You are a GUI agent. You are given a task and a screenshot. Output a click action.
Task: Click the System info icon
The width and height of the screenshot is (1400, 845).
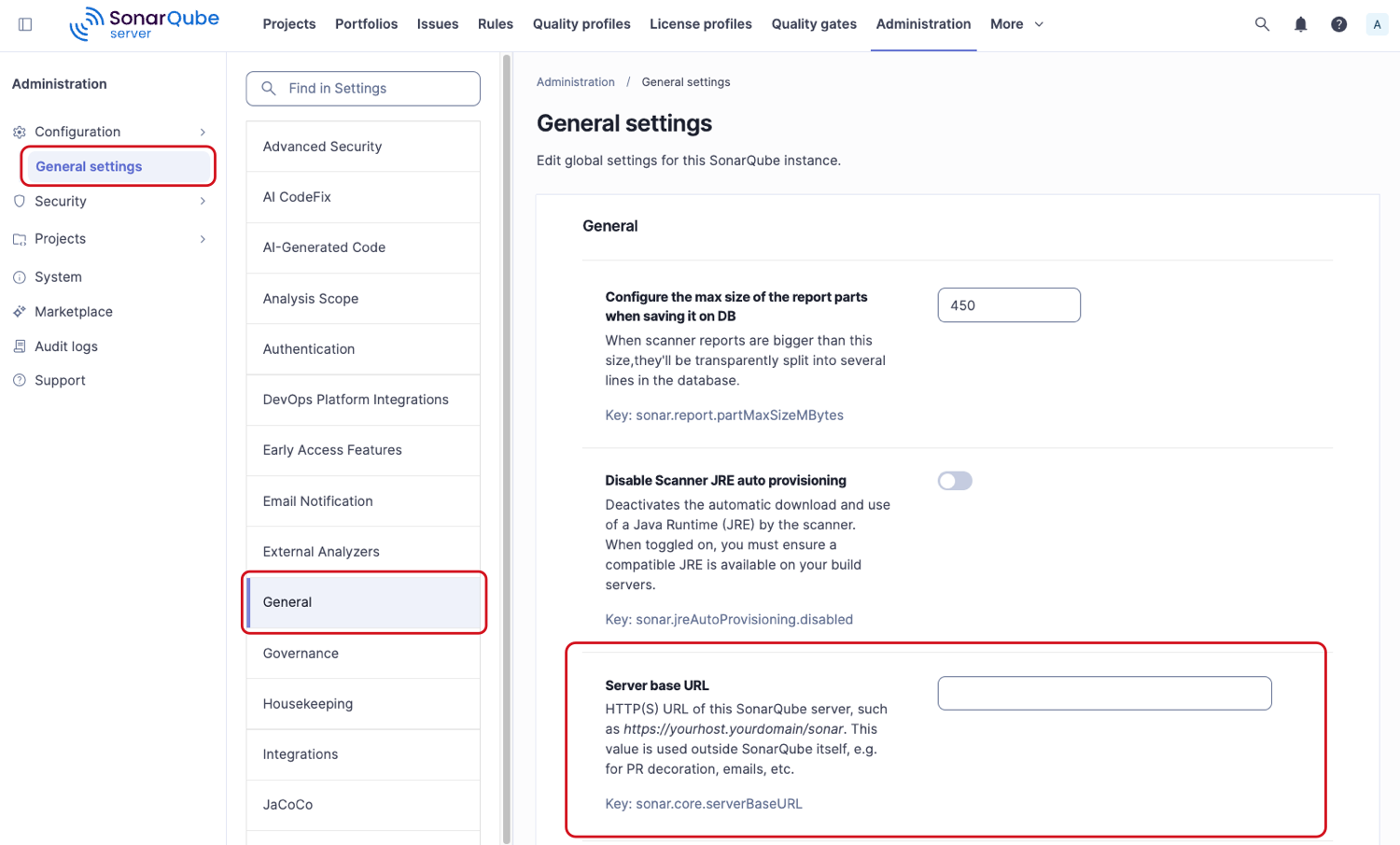click(20, 277)
